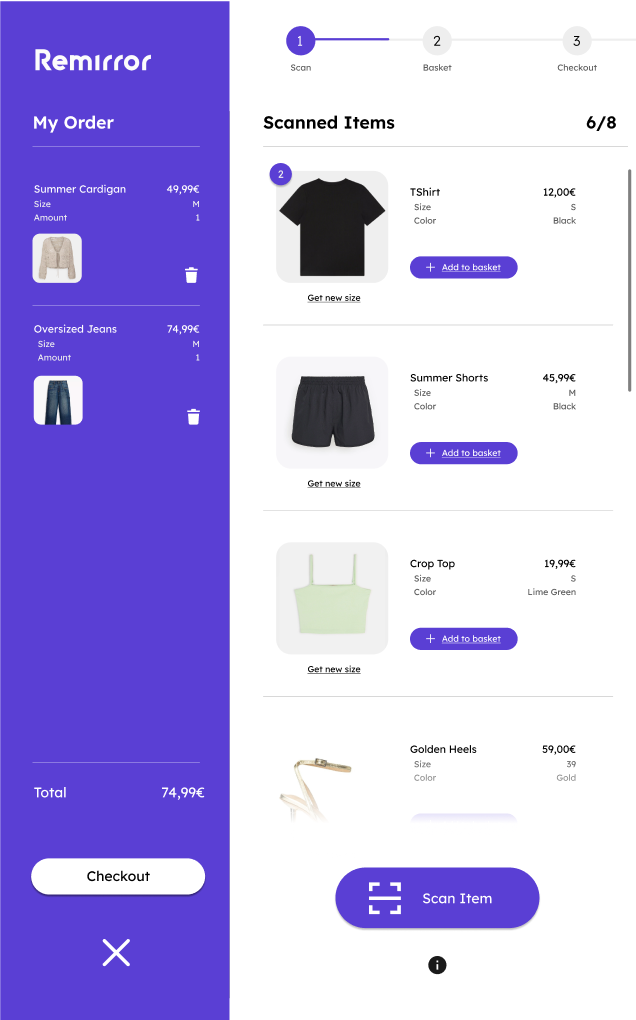Viewport: 636px width, 1020px height.
Task: Get a new size for Summer Shorts
Action: coord(334,483)
